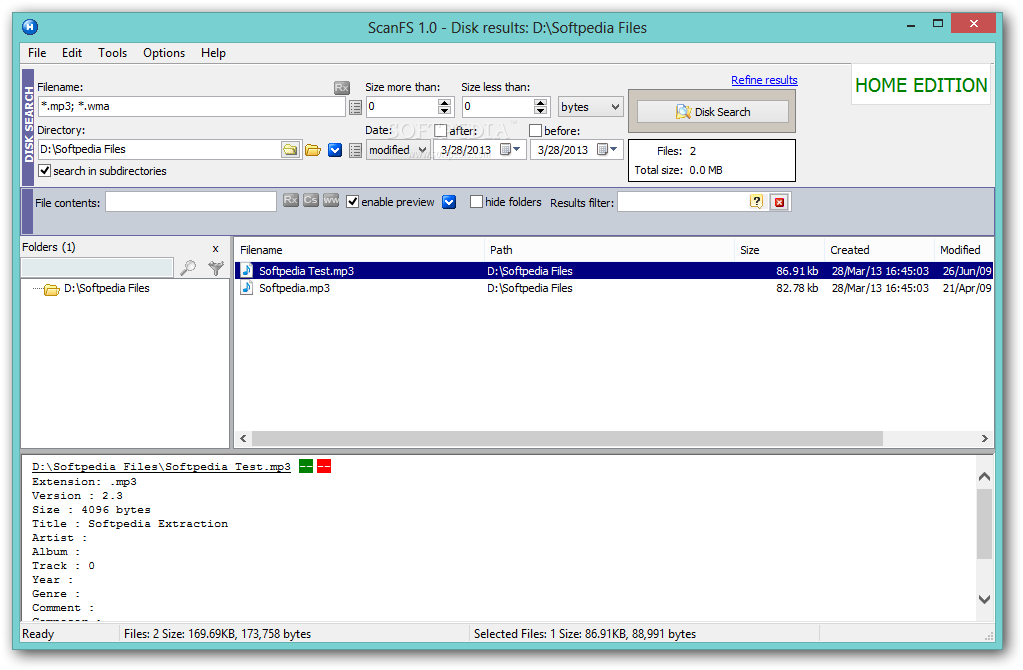Image resolution: width=1023 pixels, height=670 pixels.
Task: Click the ScanFS app icon in title bar
Action: [x=30, y=27]
